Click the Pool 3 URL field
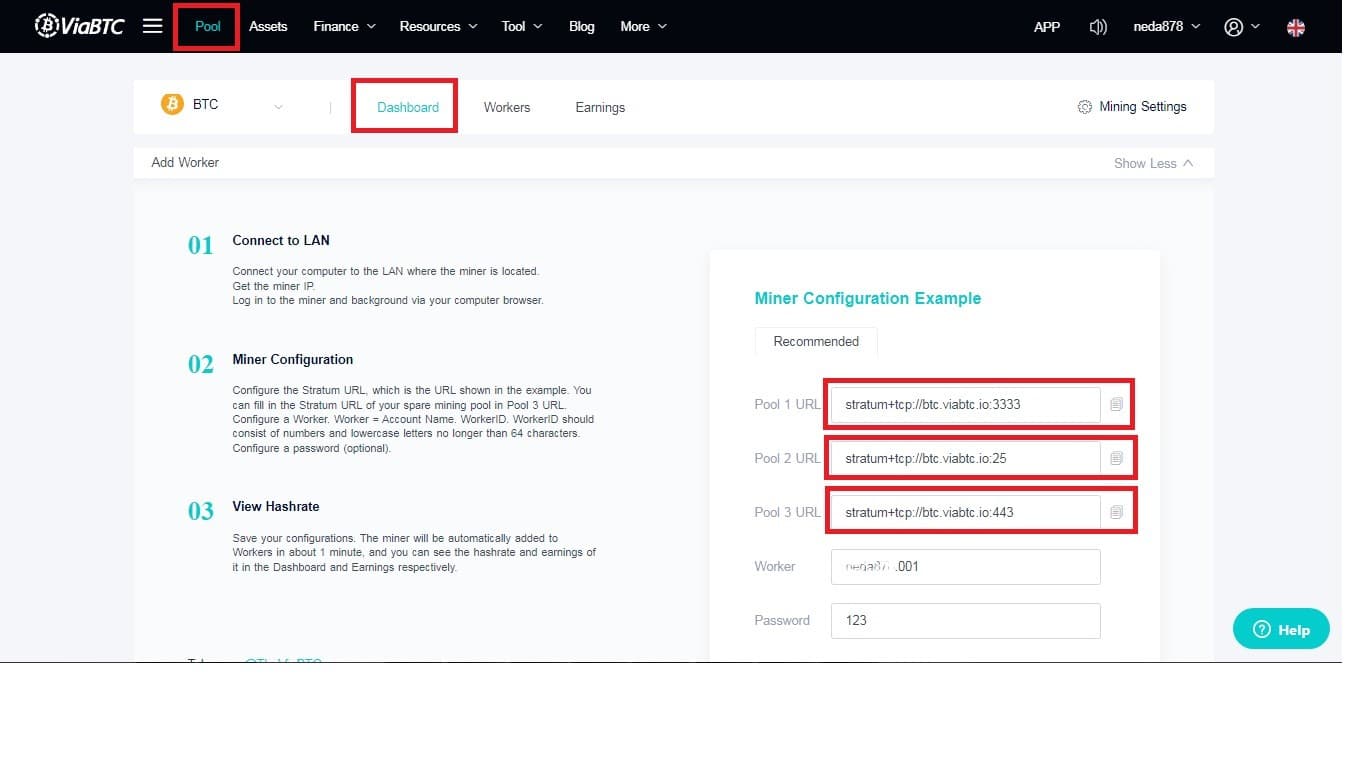The image size is (1366, 768). (x=966, y=512)
